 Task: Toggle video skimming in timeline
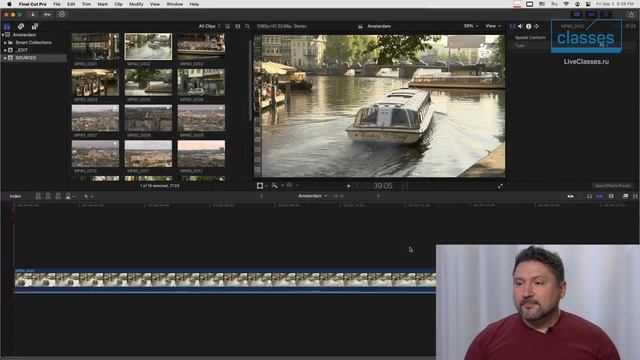pos(570,196)
